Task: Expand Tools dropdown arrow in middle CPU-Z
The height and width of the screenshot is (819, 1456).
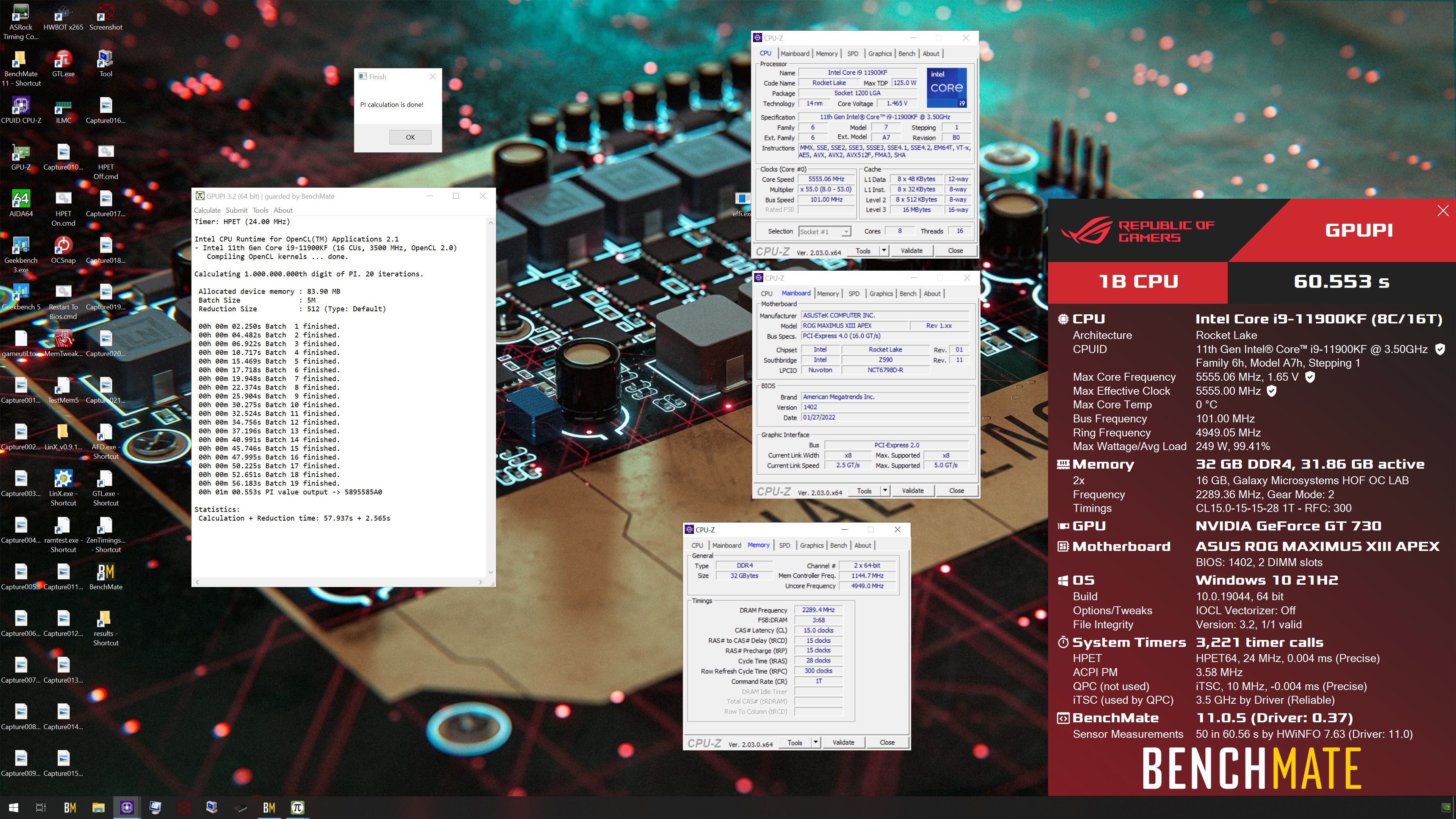Action: [x=885, y=491]
